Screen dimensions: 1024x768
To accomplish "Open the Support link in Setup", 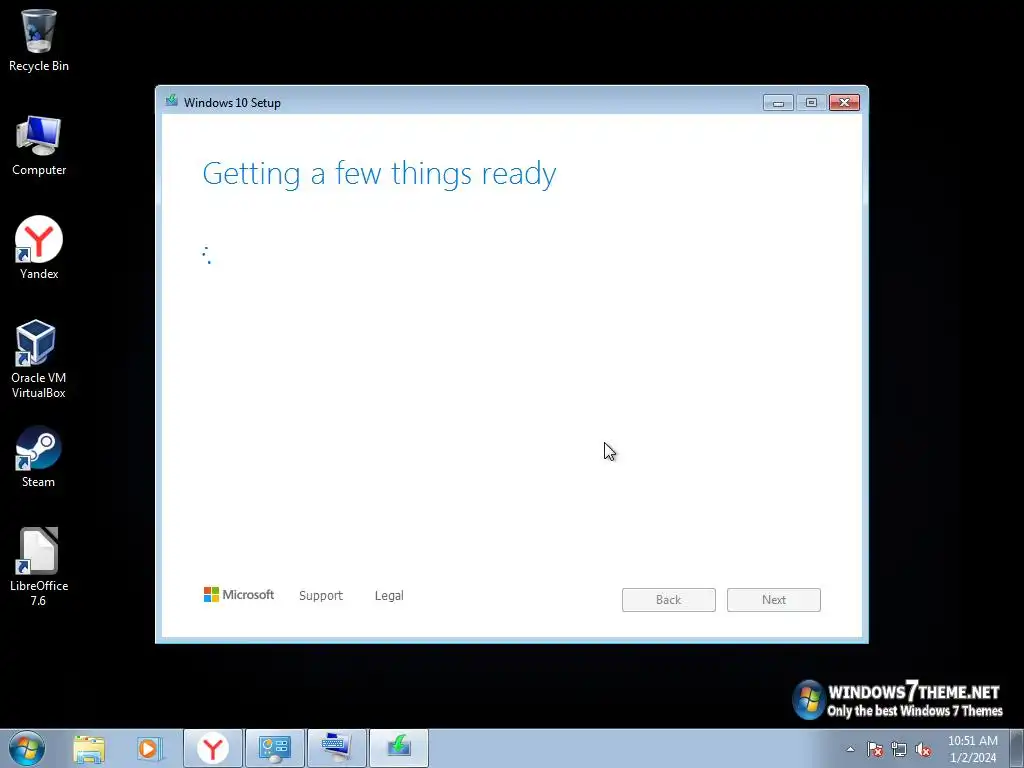I will [x=321, y=596].
